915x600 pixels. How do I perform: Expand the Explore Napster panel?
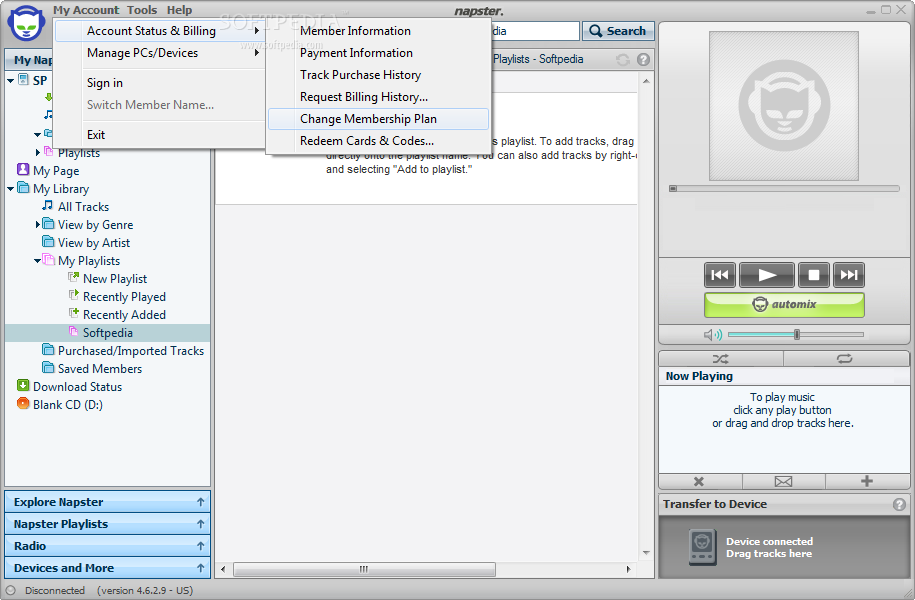point(107,502)
